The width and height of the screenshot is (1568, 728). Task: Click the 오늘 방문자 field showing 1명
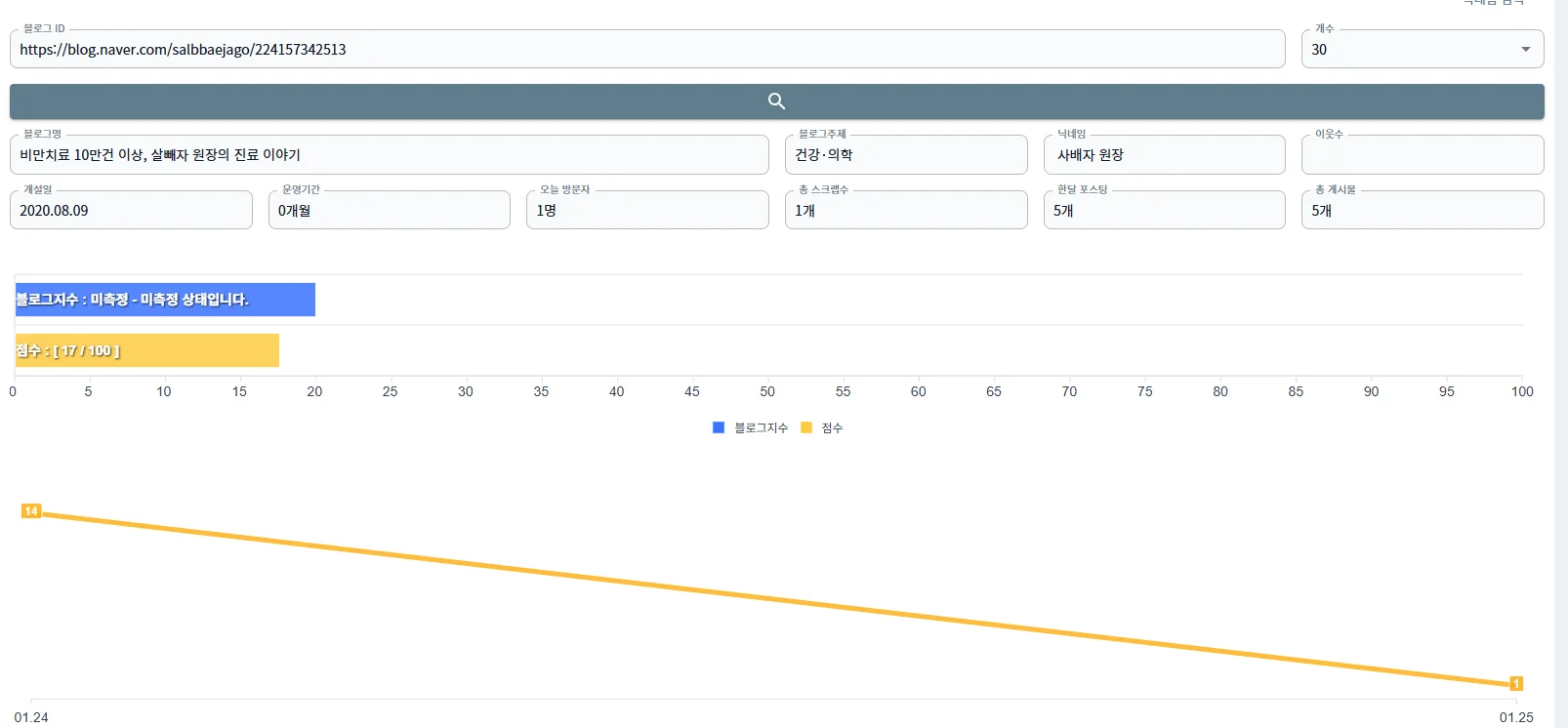646,211
